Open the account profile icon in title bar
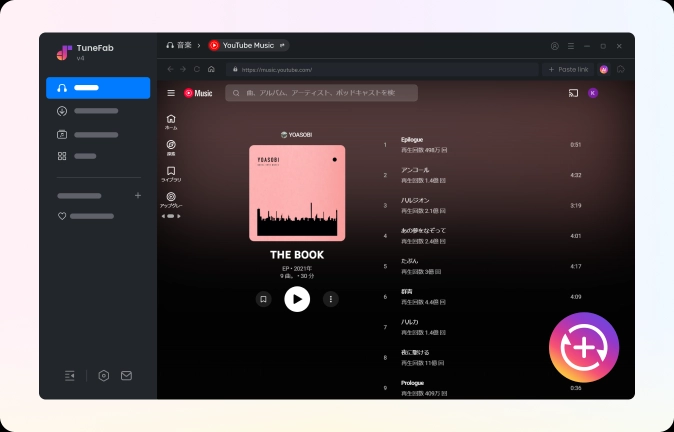The image size is (674, 432). pos(555,46)
